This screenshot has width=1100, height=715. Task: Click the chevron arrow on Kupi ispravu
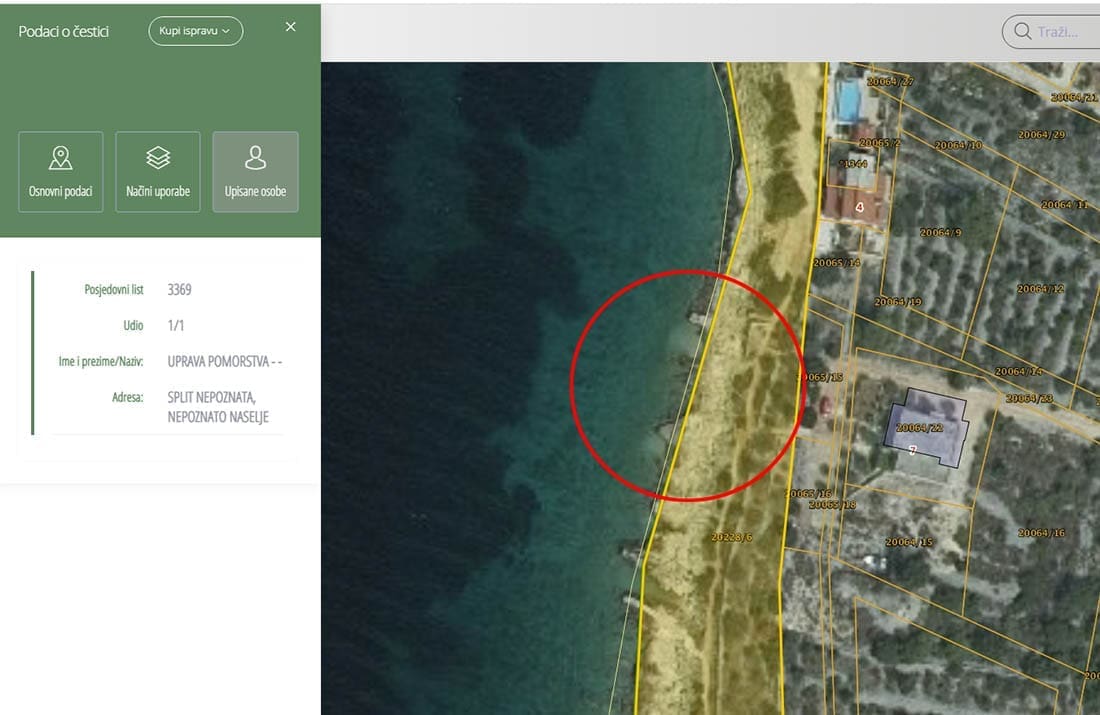227,32
